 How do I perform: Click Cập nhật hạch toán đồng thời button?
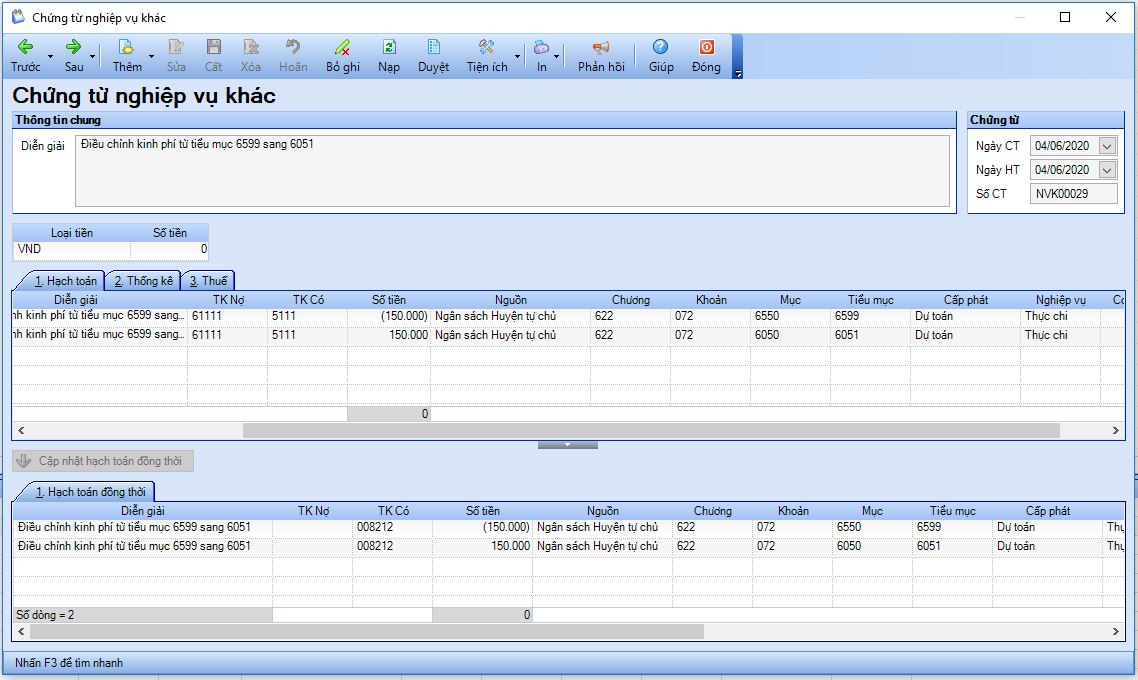[x=103, y=461]
